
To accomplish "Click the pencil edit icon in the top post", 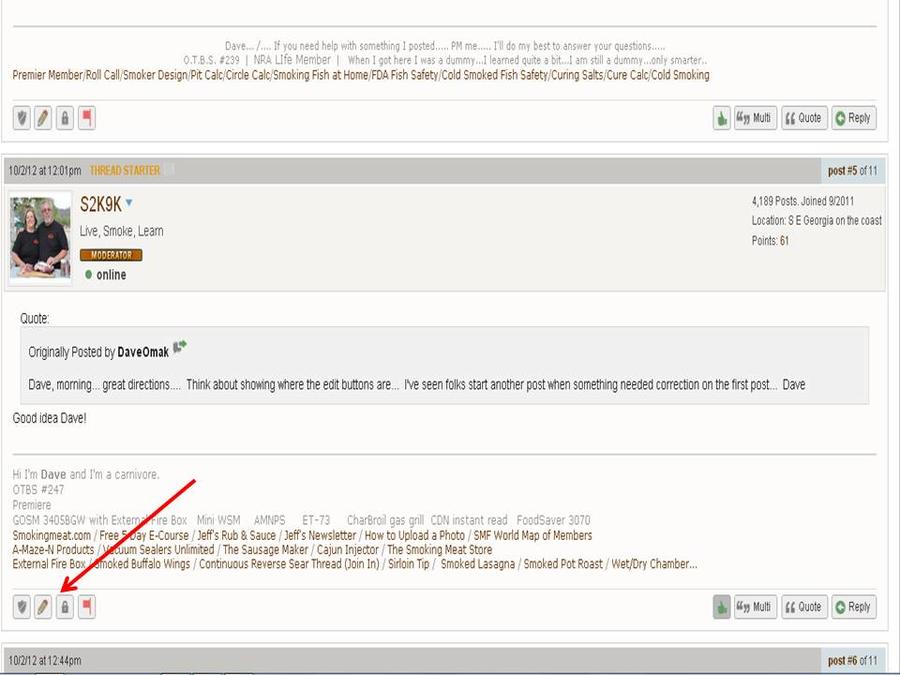I will click(x=43, y=118).
